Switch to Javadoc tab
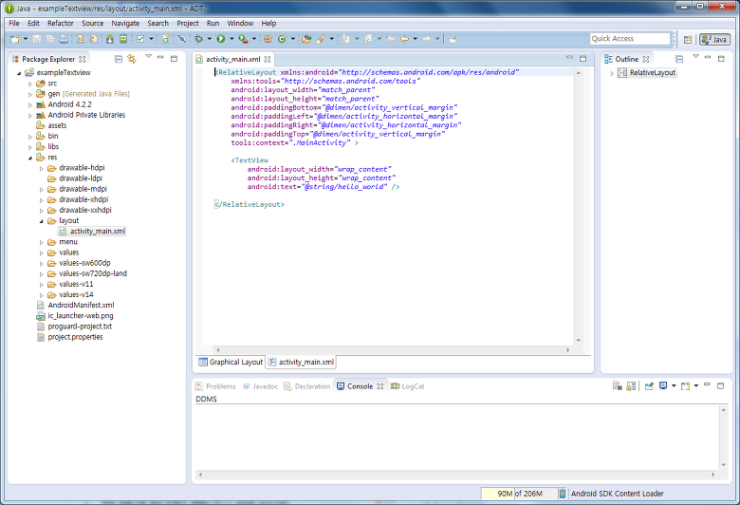The image size is (740, 505). (260, 386)
